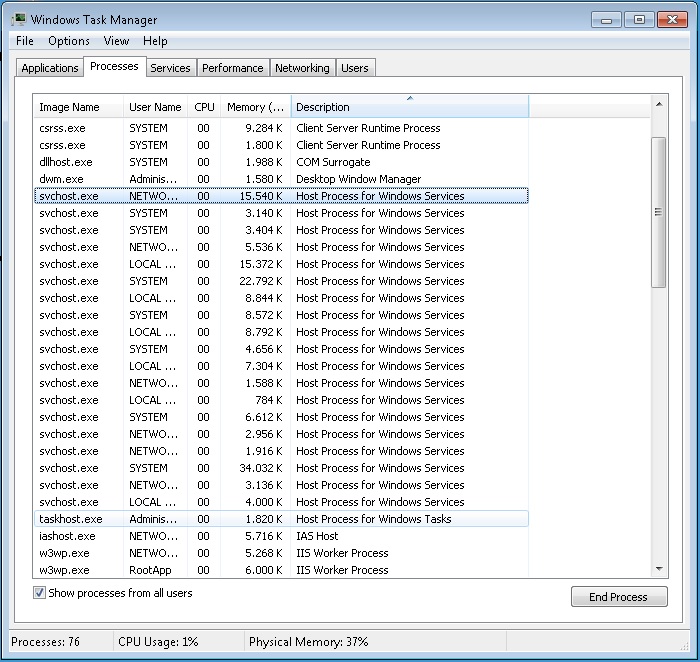Click the Task Manager title bar icon
Screen dimensions: 700x662
[19, 20]
